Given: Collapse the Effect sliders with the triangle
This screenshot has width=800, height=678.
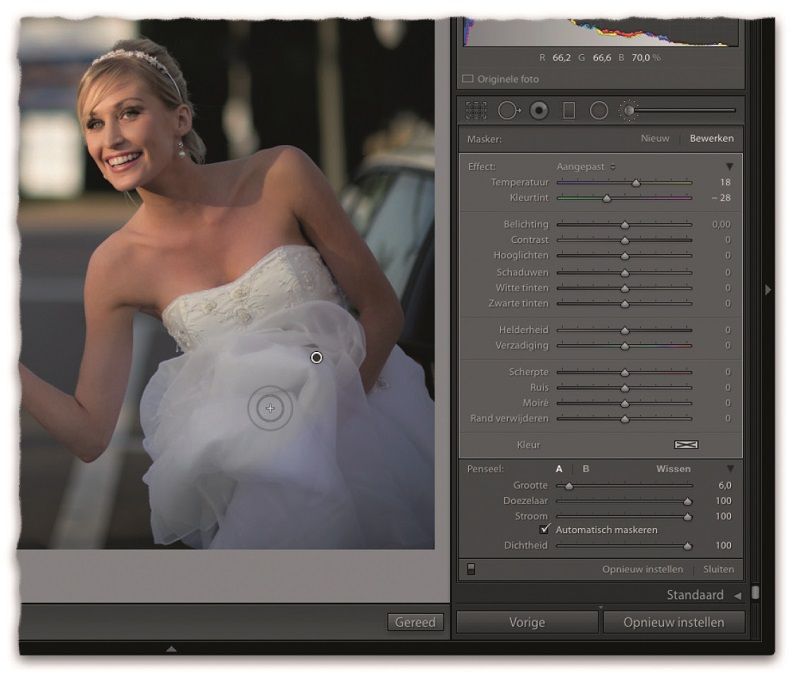Looking at the screenshot, I should click(729, 167).
